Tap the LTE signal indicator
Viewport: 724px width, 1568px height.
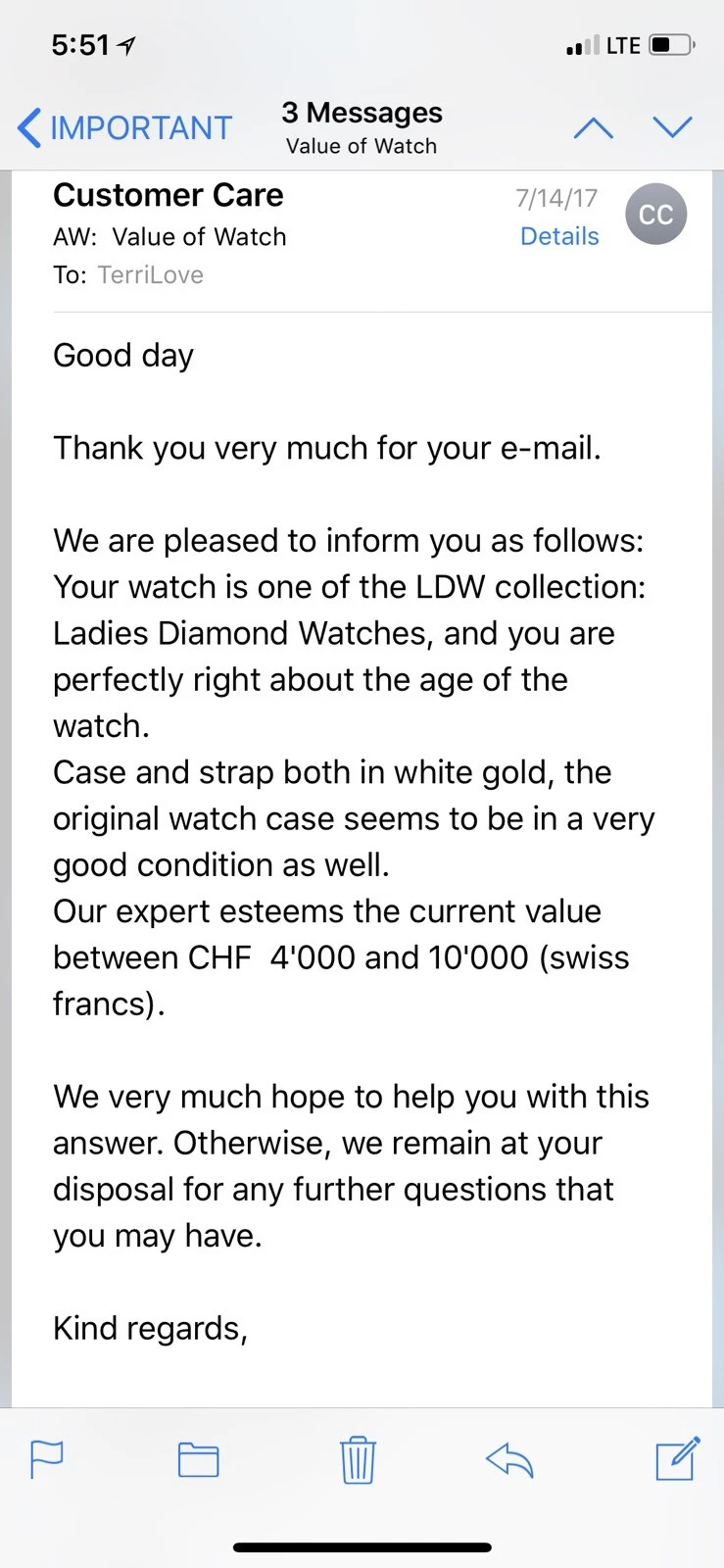623,45
